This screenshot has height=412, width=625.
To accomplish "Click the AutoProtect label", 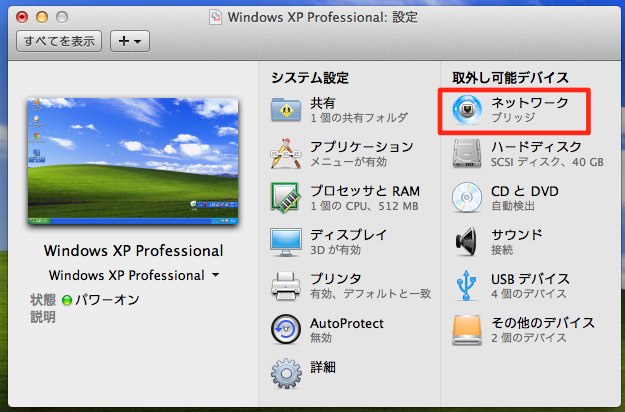I will point(347,323).
